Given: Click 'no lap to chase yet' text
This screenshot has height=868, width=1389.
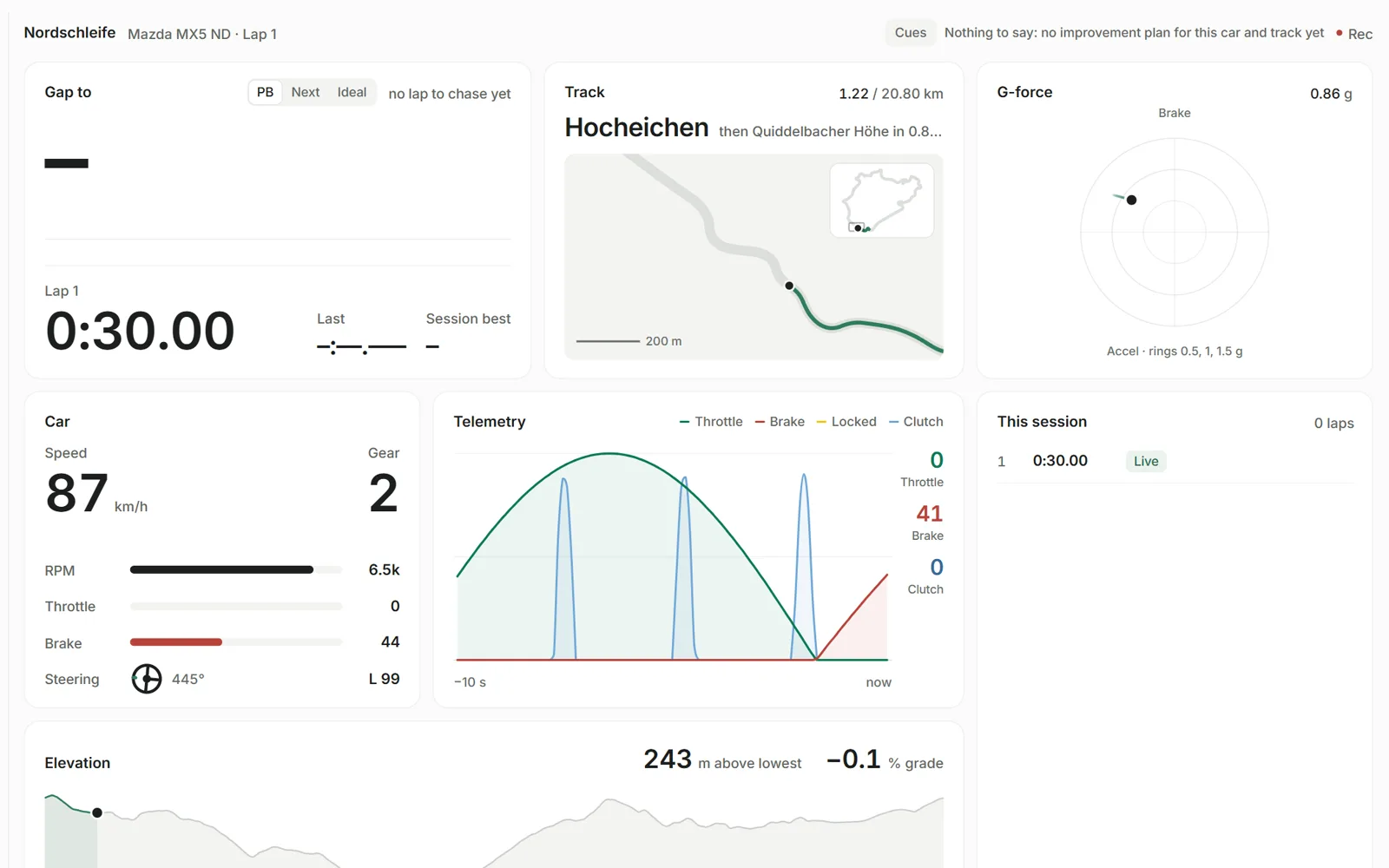Looking at the screenshot, I should pyautogui.click(x=450, y=94).
